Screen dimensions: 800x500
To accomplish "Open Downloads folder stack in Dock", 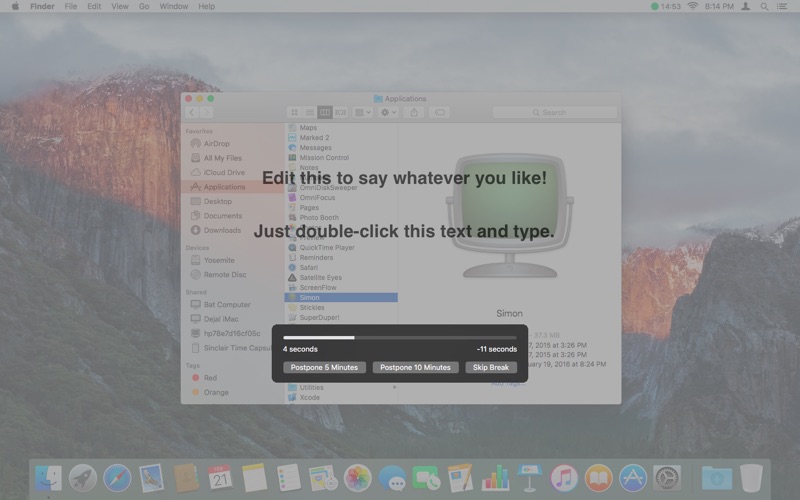I will click(717, 478).
